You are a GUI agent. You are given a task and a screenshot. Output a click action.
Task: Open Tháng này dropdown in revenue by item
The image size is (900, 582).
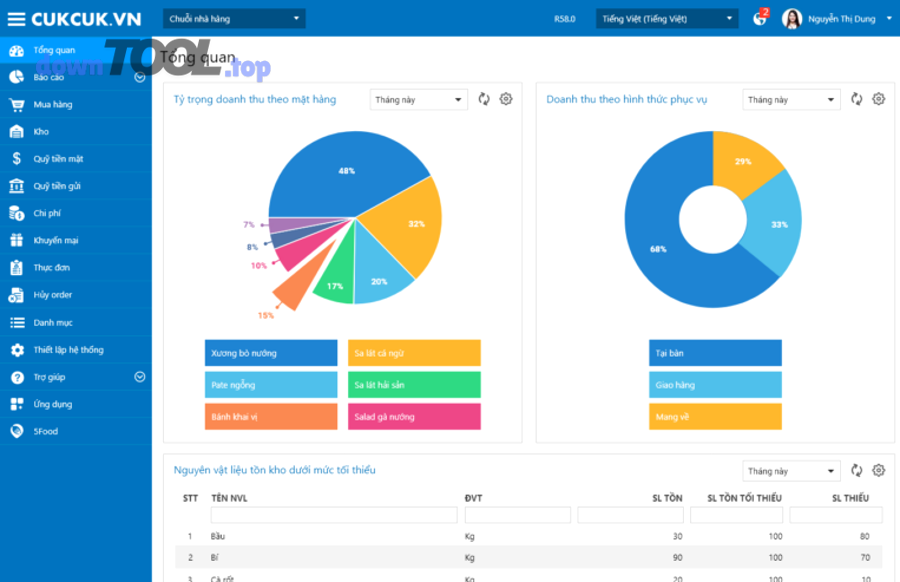click(x=418, y=100)
